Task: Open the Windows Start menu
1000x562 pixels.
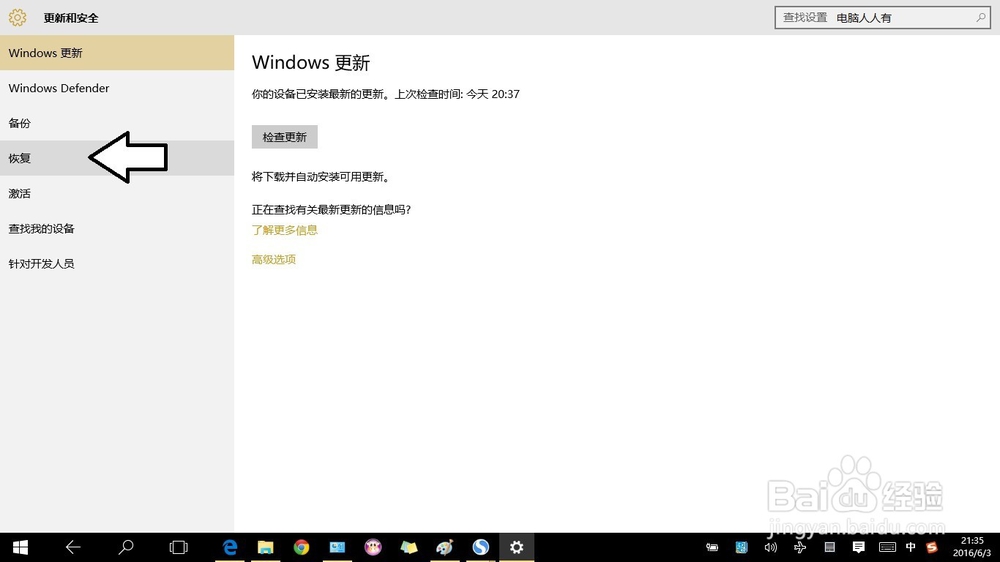Action: 20,547
